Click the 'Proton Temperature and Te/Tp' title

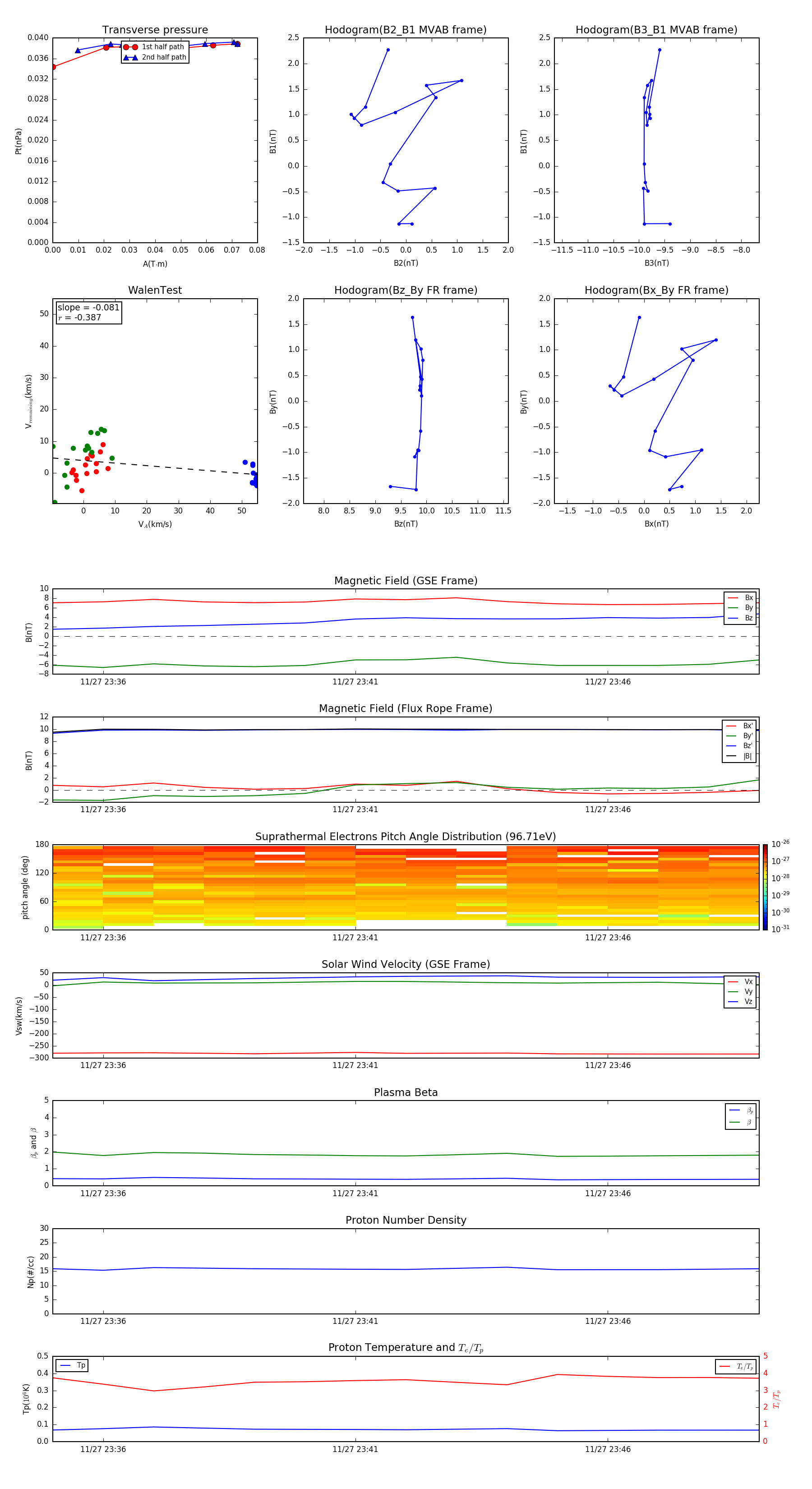pyautogui.click(x=406, y=1349)
